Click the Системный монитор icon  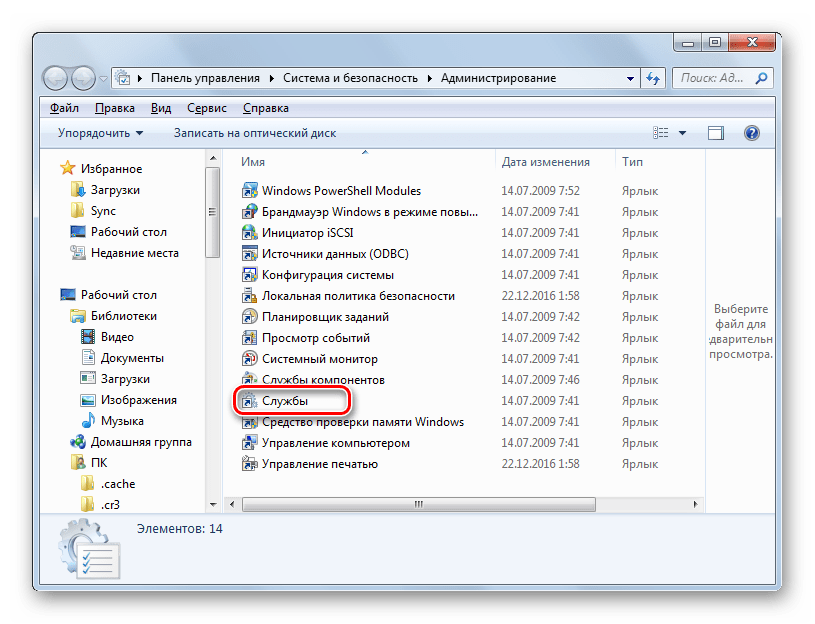point(249,359)
